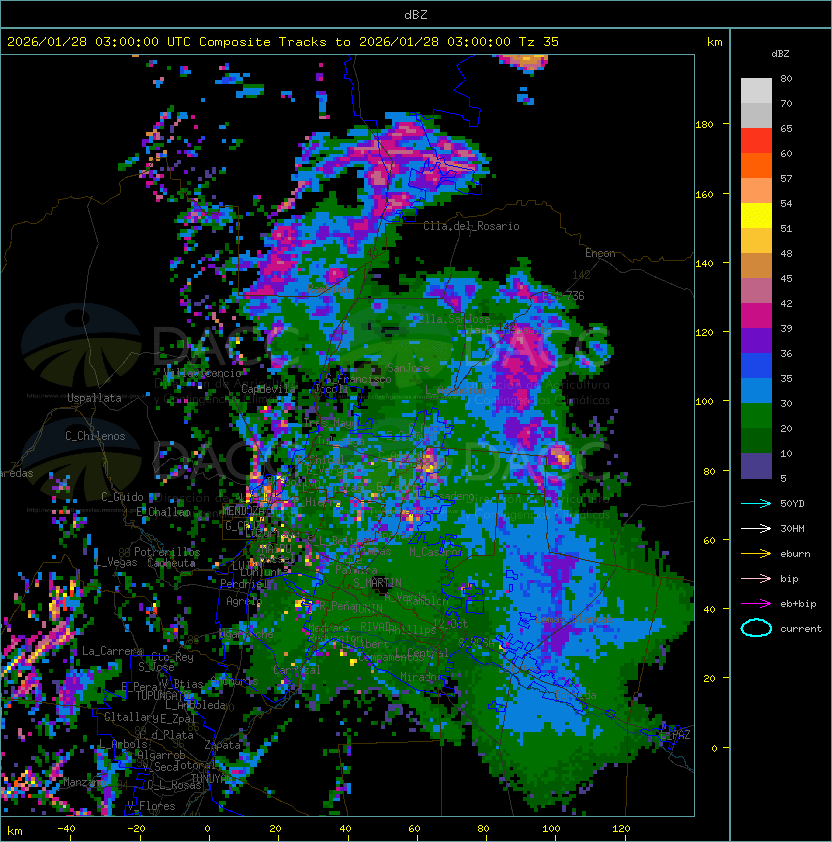
Task: Select the purple 36-39 dBZ swatch
Action: [x=756, y=340]
